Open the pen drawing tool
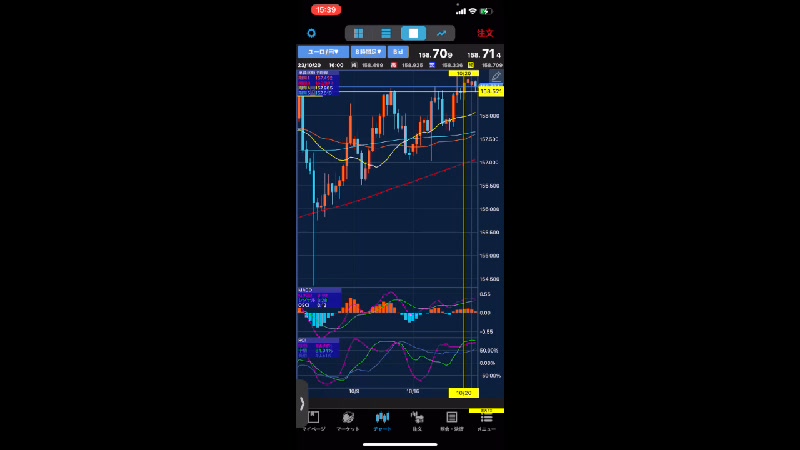 (496, 77)
